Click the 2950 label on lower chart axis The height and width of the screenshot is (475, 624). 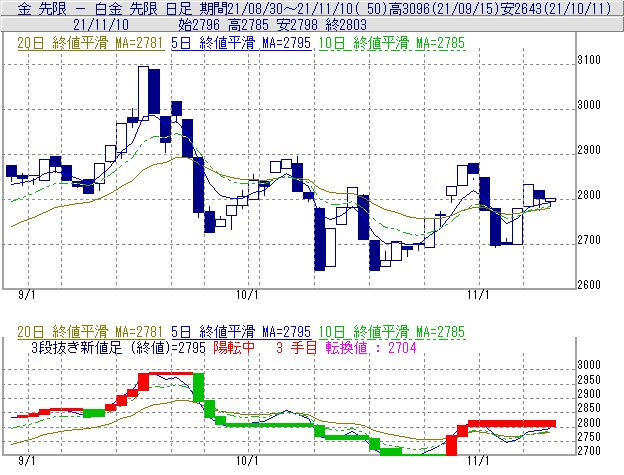tap(589, 380)
